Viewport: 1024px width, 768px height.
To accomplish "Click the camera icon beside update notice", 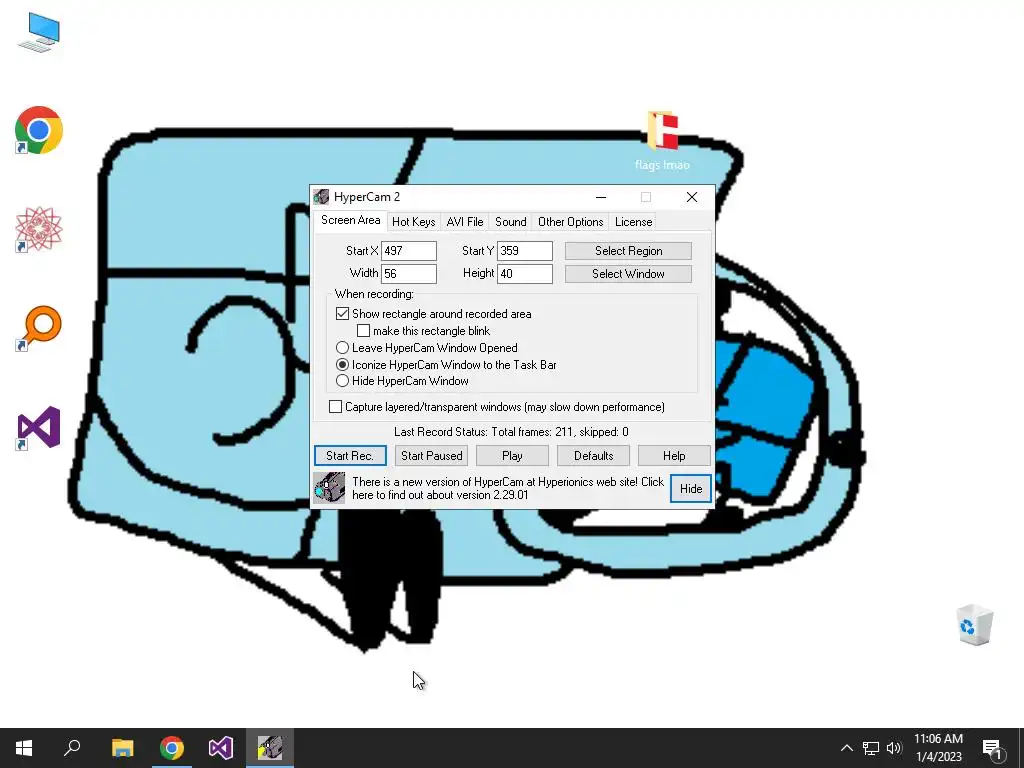I will point(329,488).
